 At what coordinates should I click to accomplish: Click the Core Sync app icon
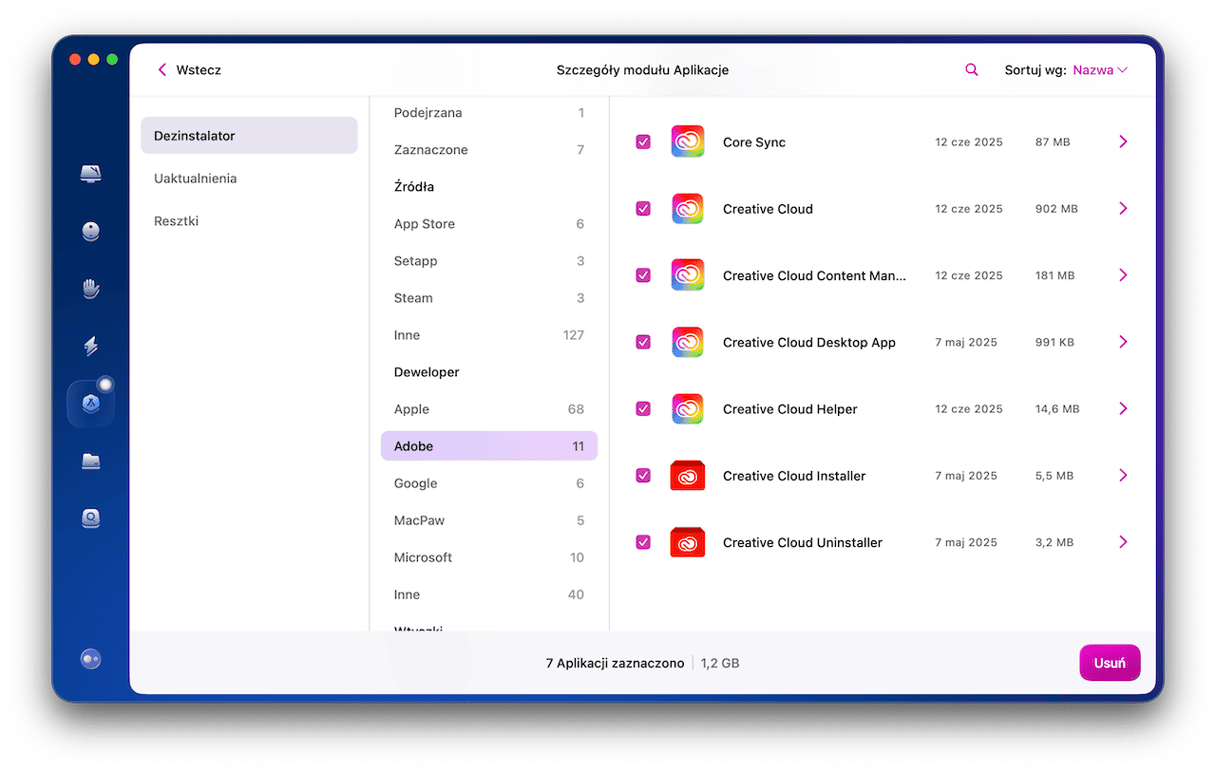click(687, 142)
